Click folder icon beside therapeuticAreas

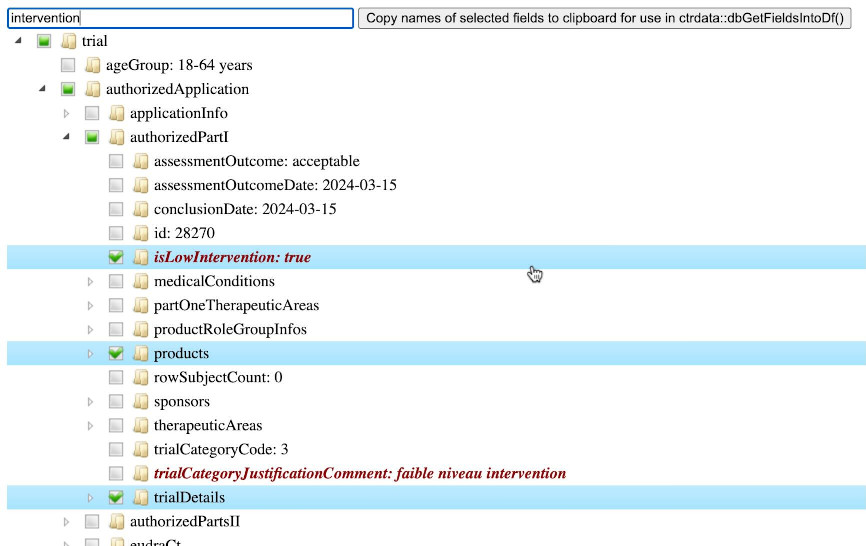point(140,425)
